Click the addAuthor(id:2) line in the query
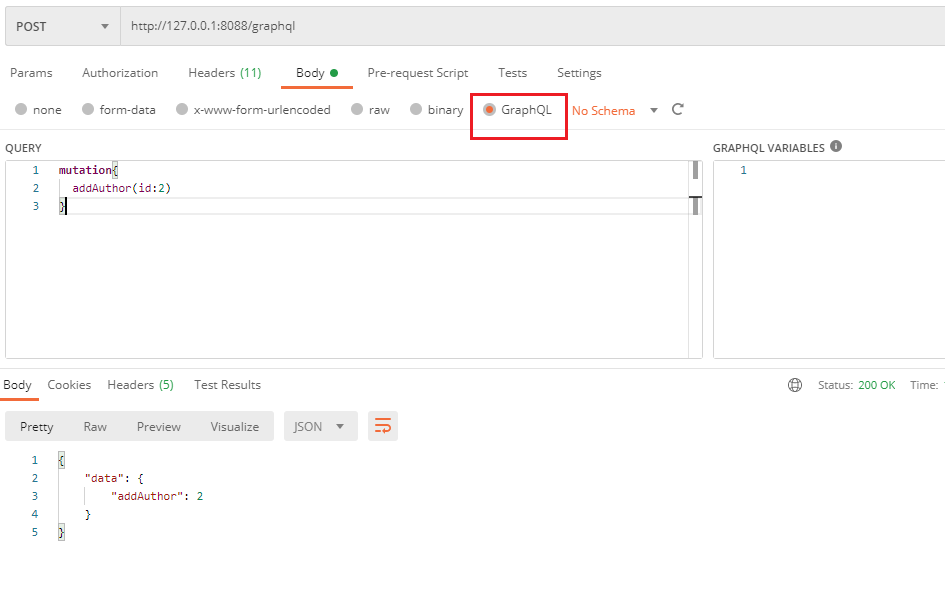945x608 pixels. pyautogui.click(x=122, y=188)
